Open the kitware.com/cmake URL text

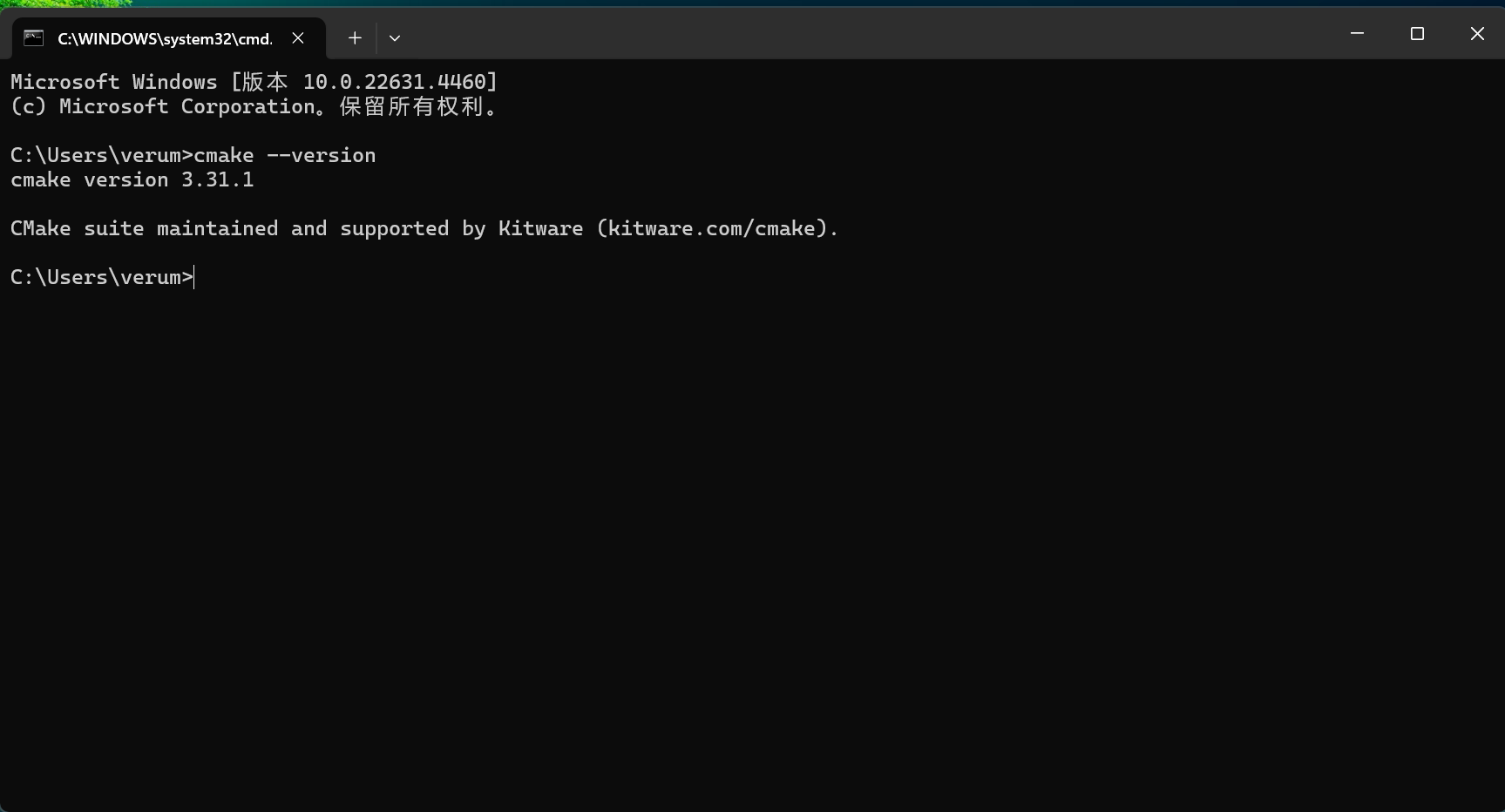pyautogui.click(x=711, y=228)
